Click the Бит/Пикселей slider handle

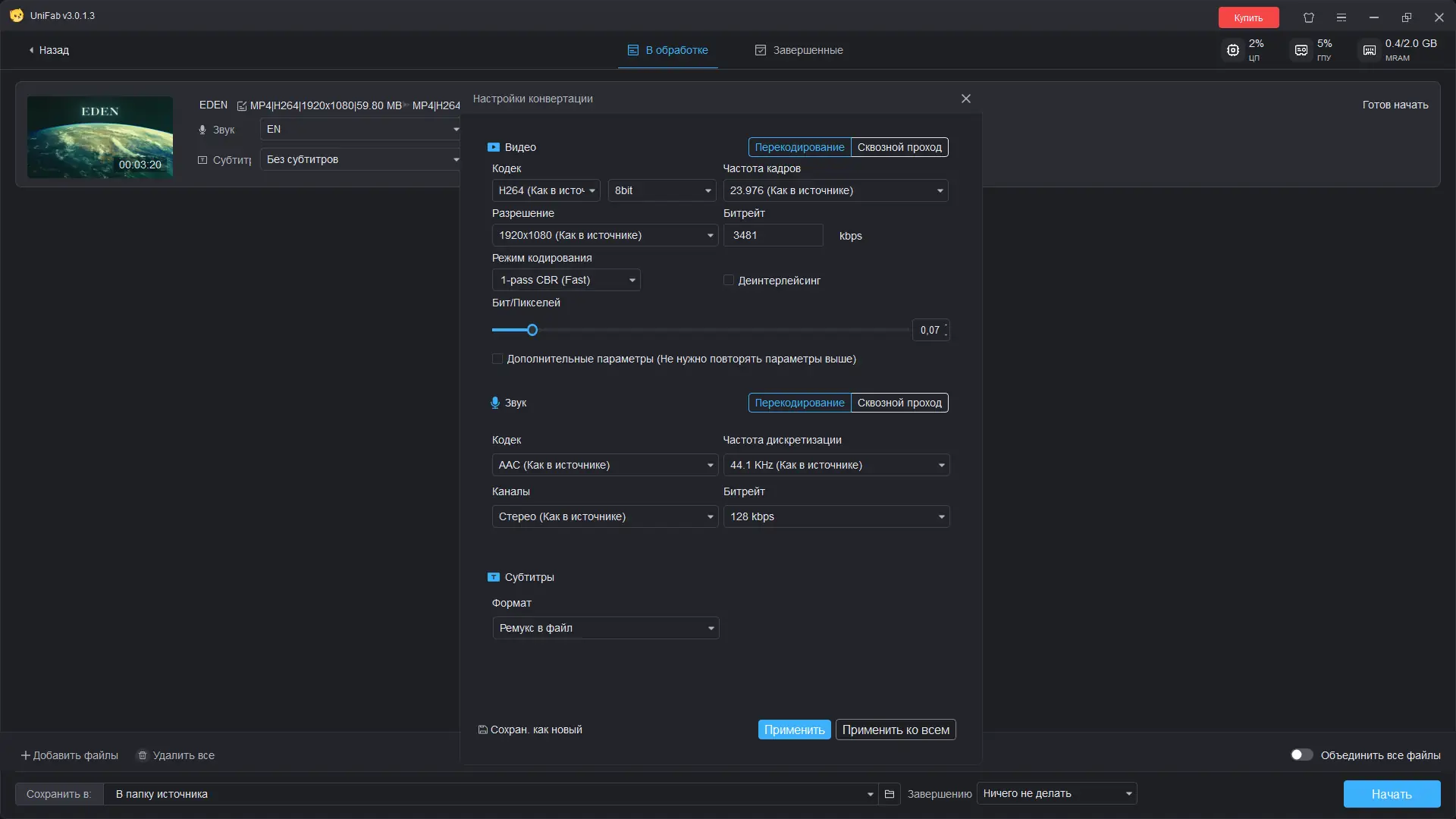pos(532,330)
